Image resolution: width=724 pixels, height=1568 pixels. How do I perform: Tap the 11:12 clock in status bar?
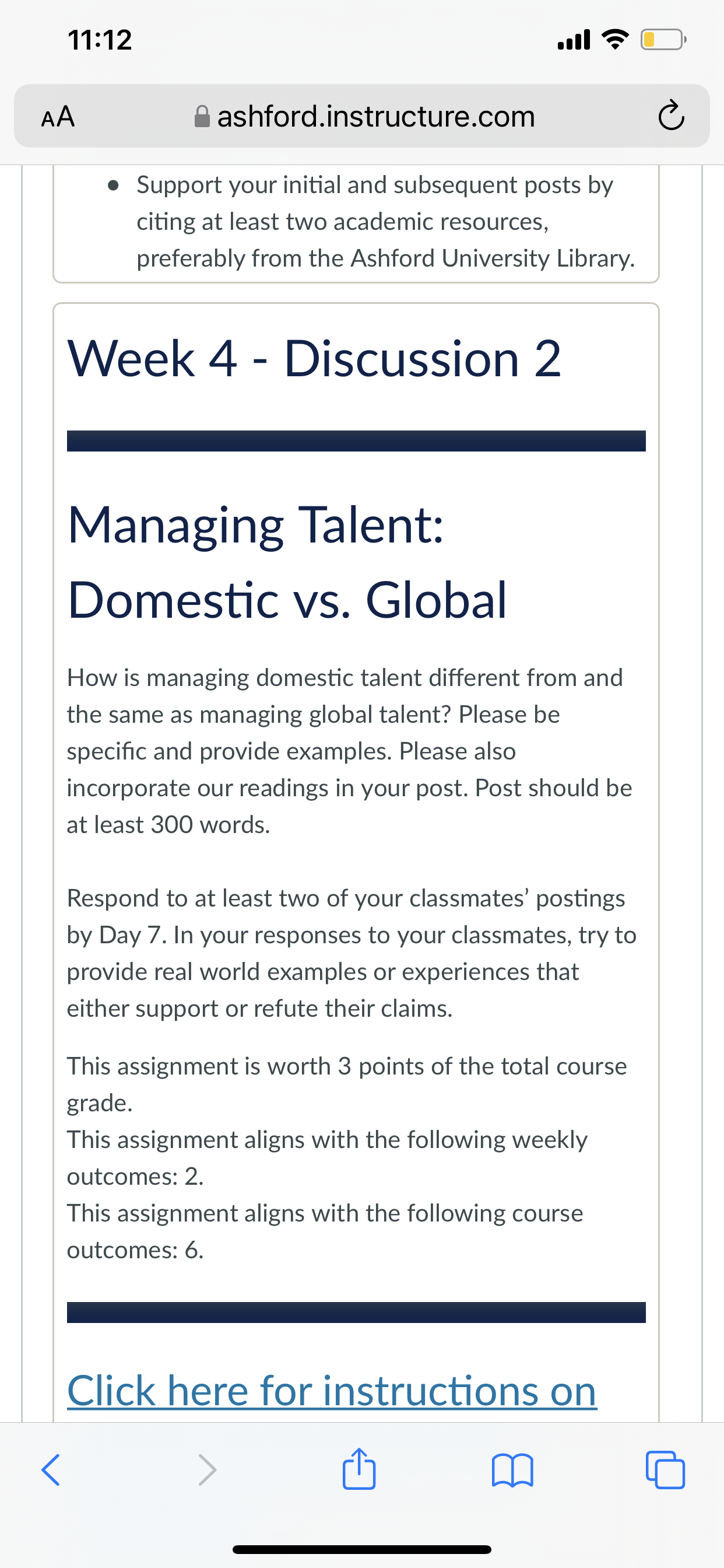click(x=100, y=40)
